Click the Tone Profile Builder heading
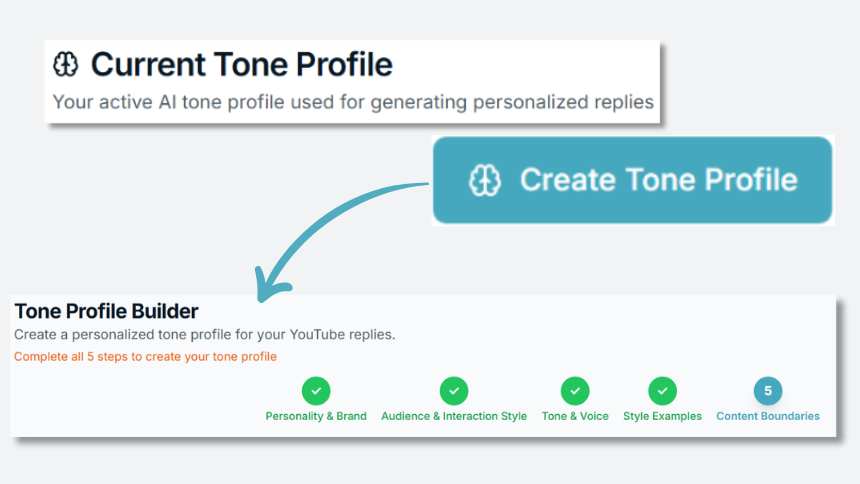Viewport: 860px width, 484px height. click(x=106, y=312)
